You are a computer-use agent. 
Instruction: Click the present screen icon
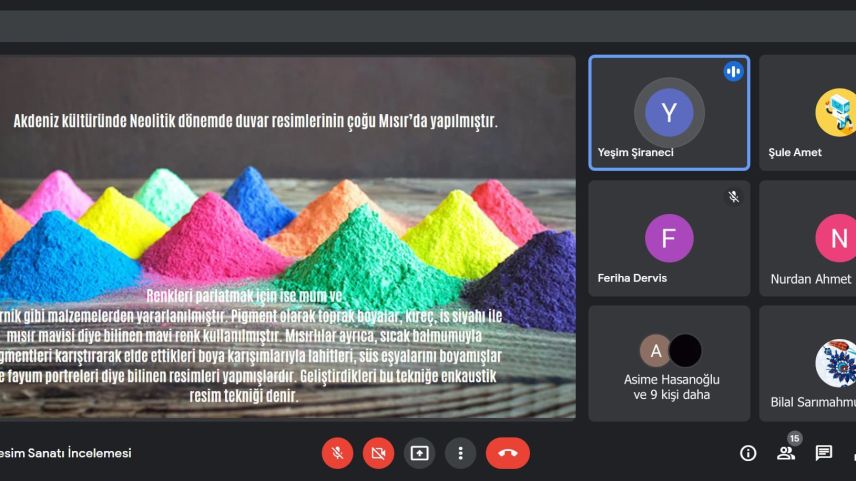tap(419, 453)
